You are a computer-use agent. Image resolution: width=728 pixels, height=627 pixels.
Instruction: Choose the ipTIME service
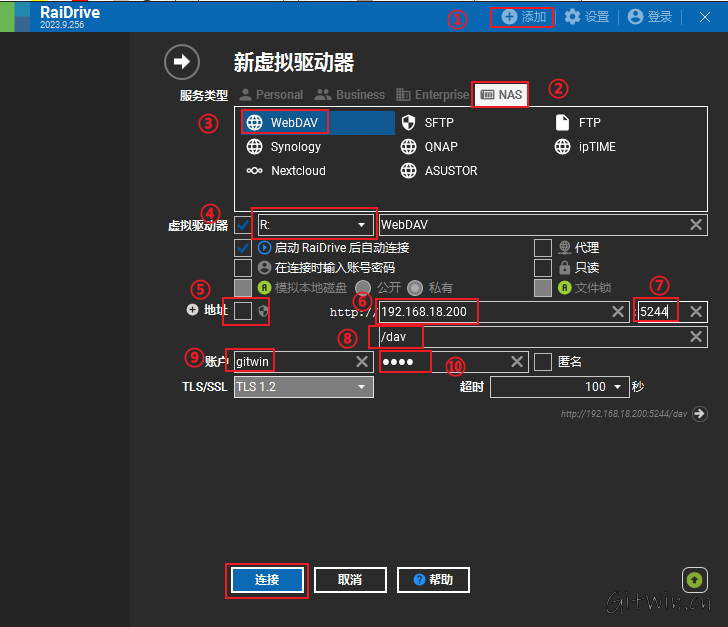585,147
